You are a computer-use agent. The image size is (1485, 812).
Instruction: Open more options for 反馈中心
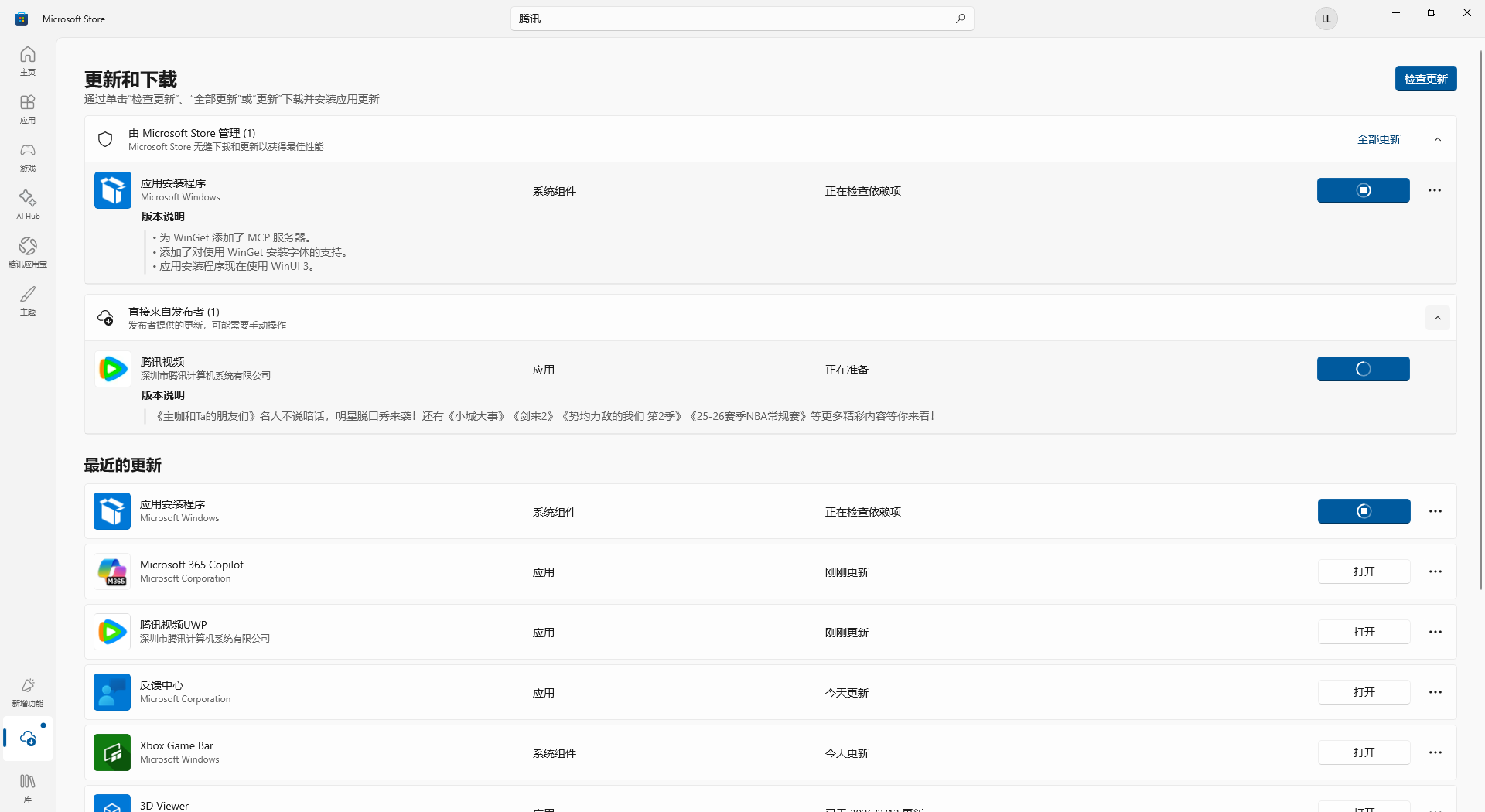coord(1435,692)
